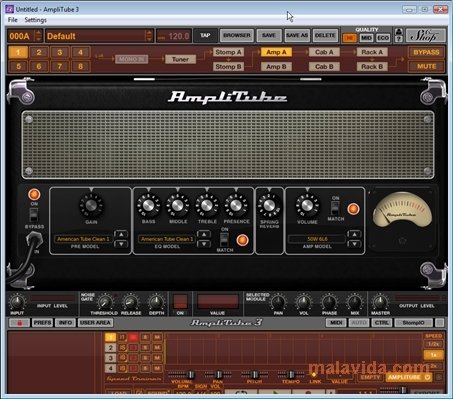Open the Settings menu

tap(35, 20)
